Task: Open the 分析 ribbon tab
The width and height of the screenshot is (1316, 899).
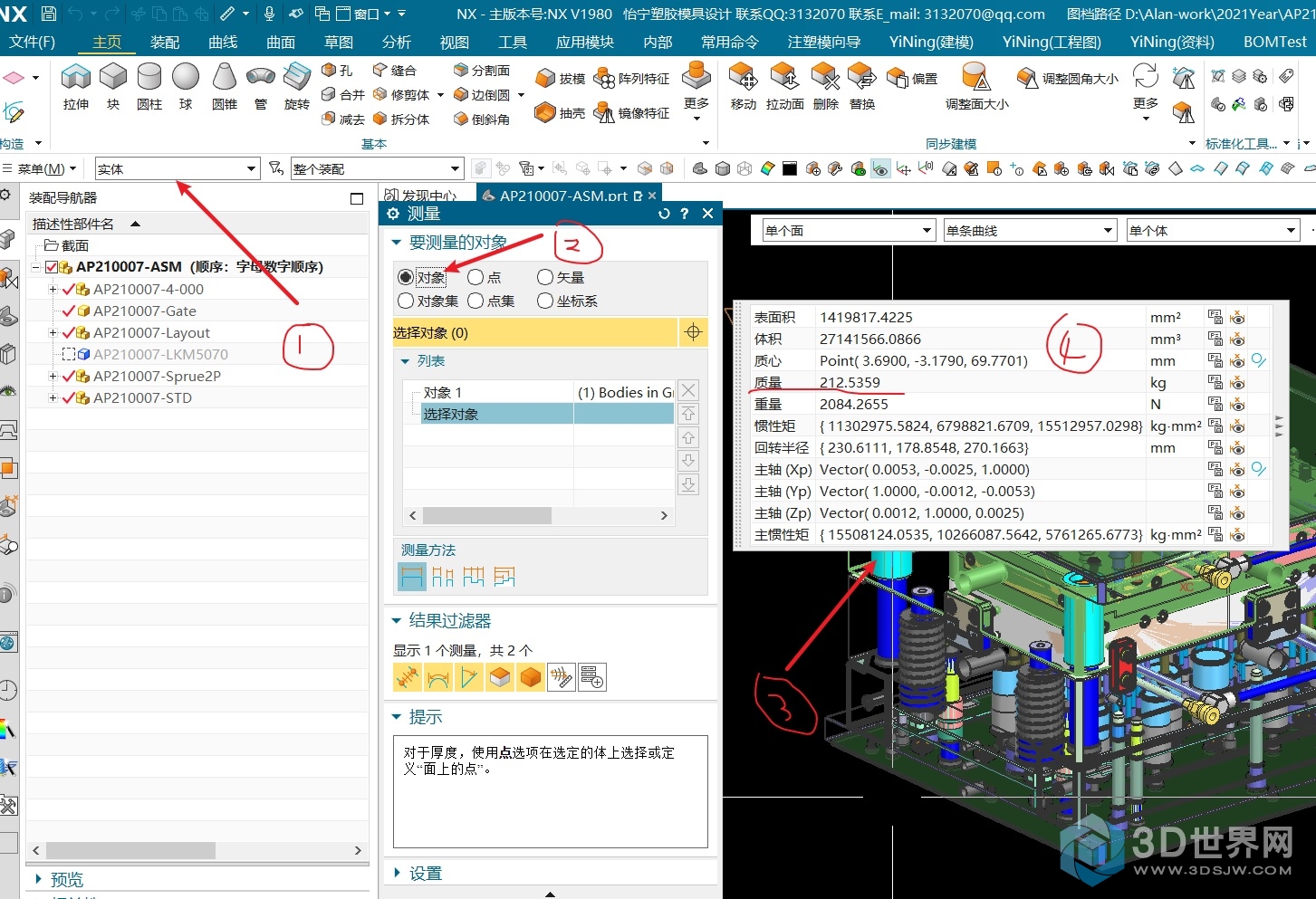Action: click(397, 42)
